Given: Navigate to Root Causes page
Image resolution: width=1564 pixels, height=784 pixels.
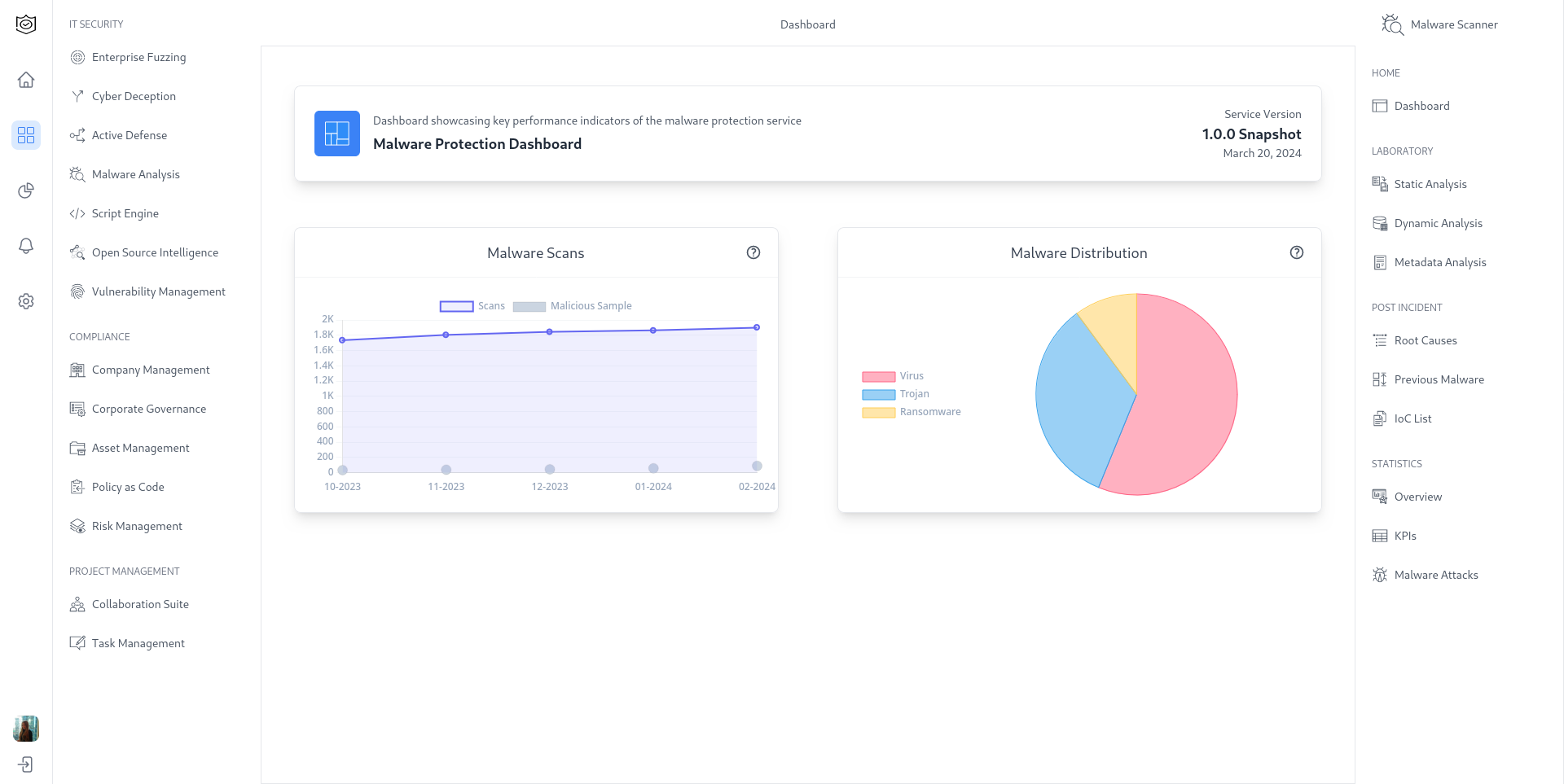Looking at the screenshot, I should (1426, 340).
